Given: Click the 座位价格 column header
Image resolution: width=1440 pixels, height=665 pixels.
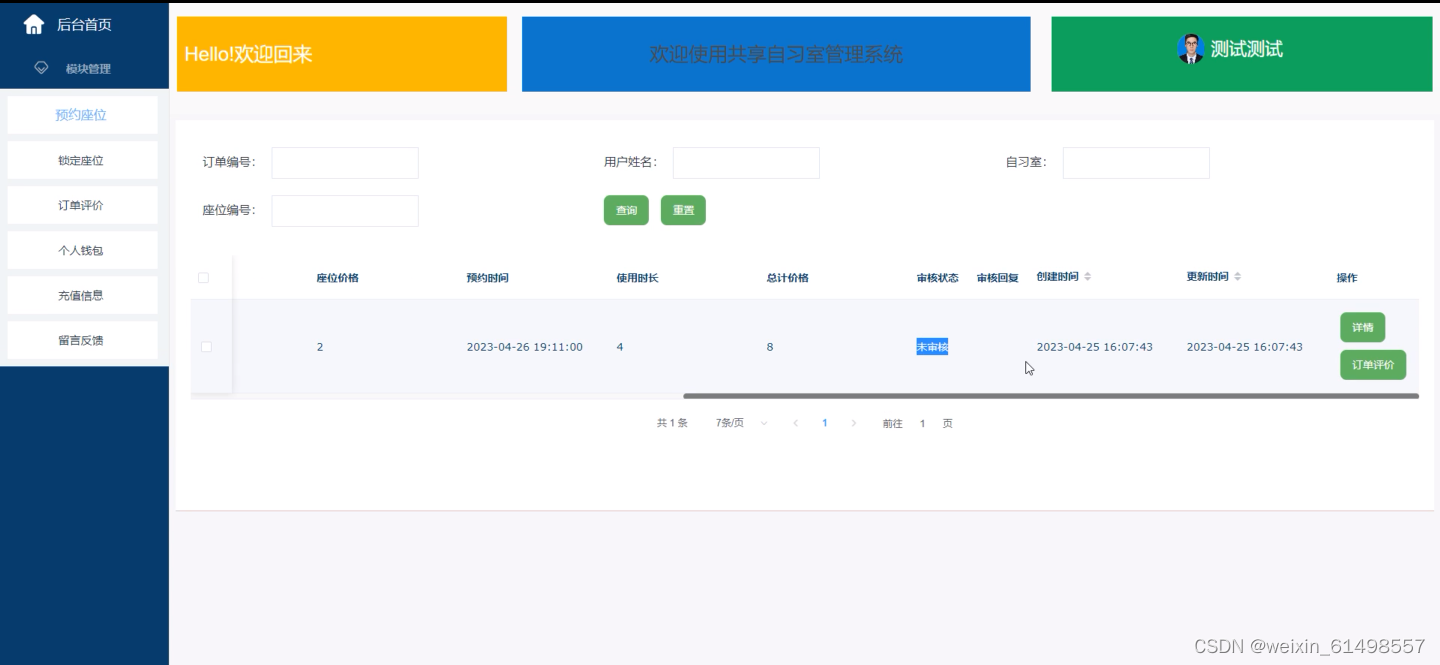Looking at the screenshot, I should (338, 278).
